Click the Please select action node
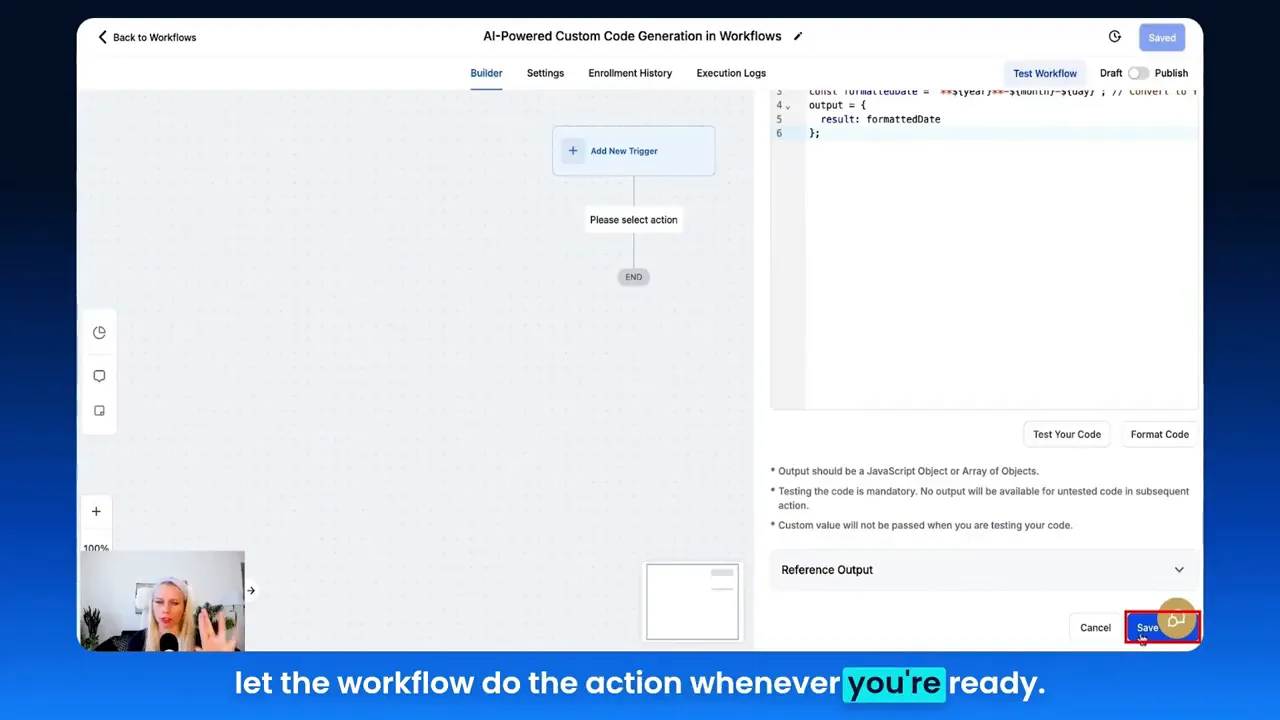Viewport: 1280px width, 720px height. [x=633, y=220]
